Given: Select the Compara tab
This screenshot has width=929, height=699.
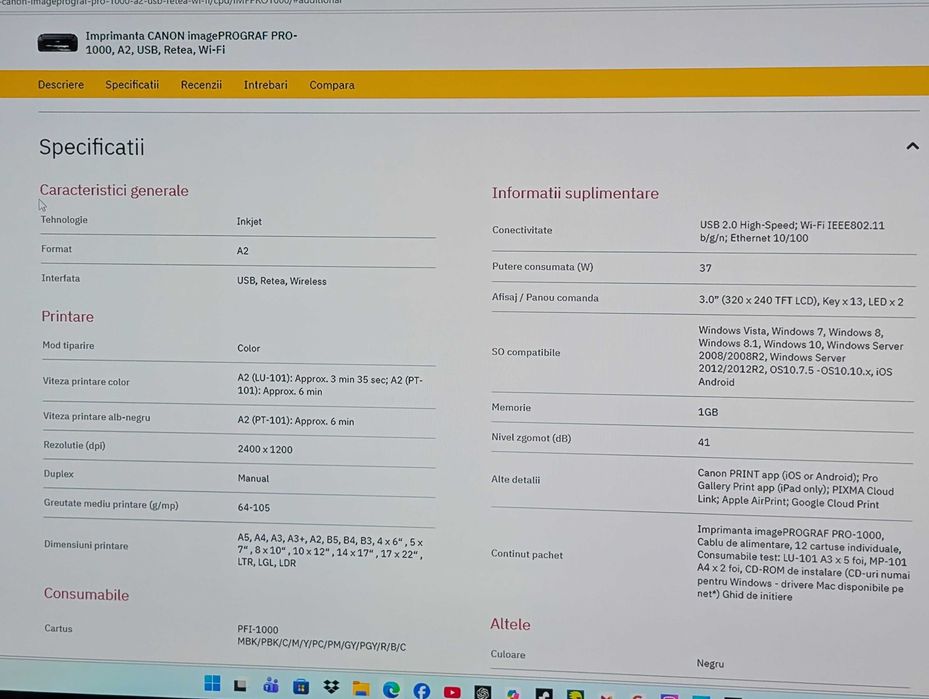Looking at the screenshot, I should click(x=332, y=85).
